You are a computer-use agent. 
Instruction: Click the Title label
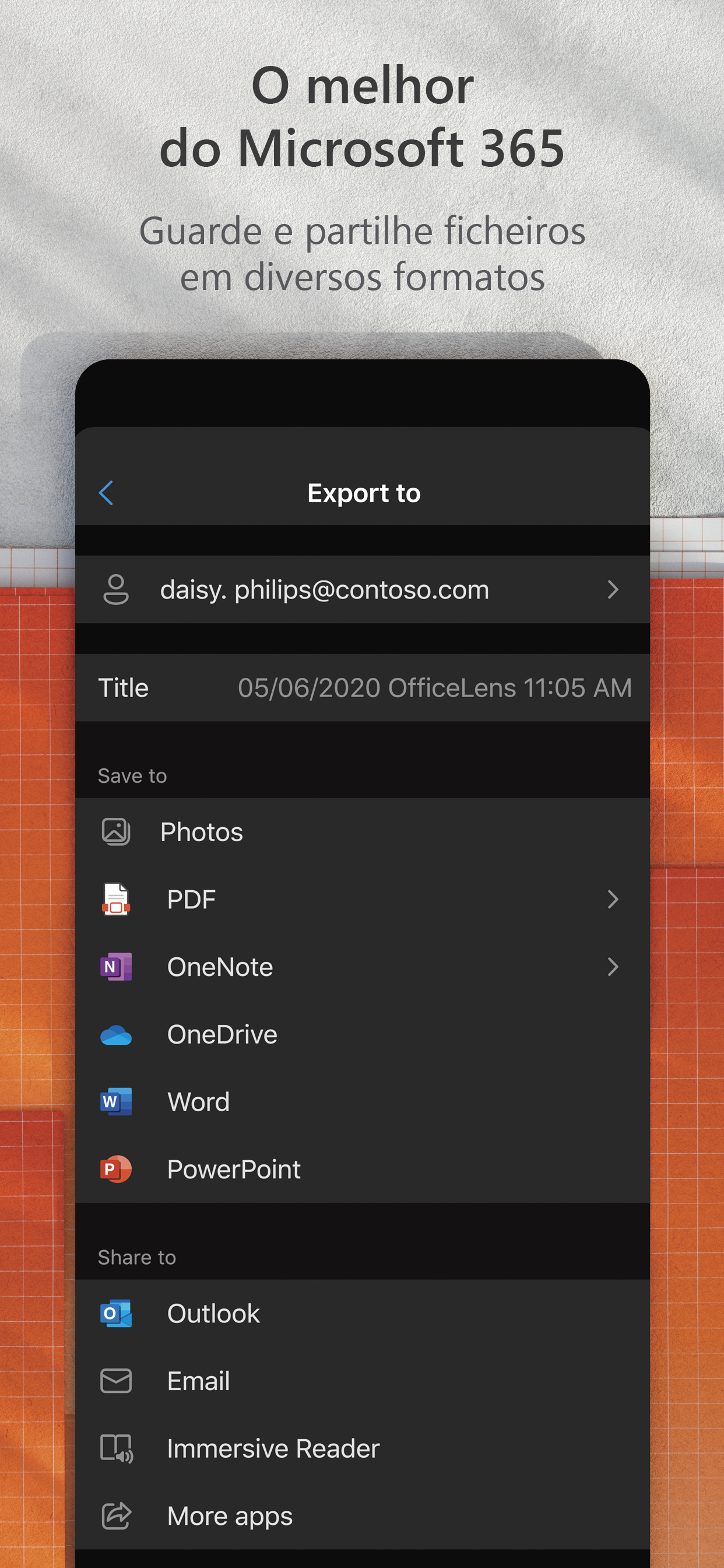pos(124,688)
